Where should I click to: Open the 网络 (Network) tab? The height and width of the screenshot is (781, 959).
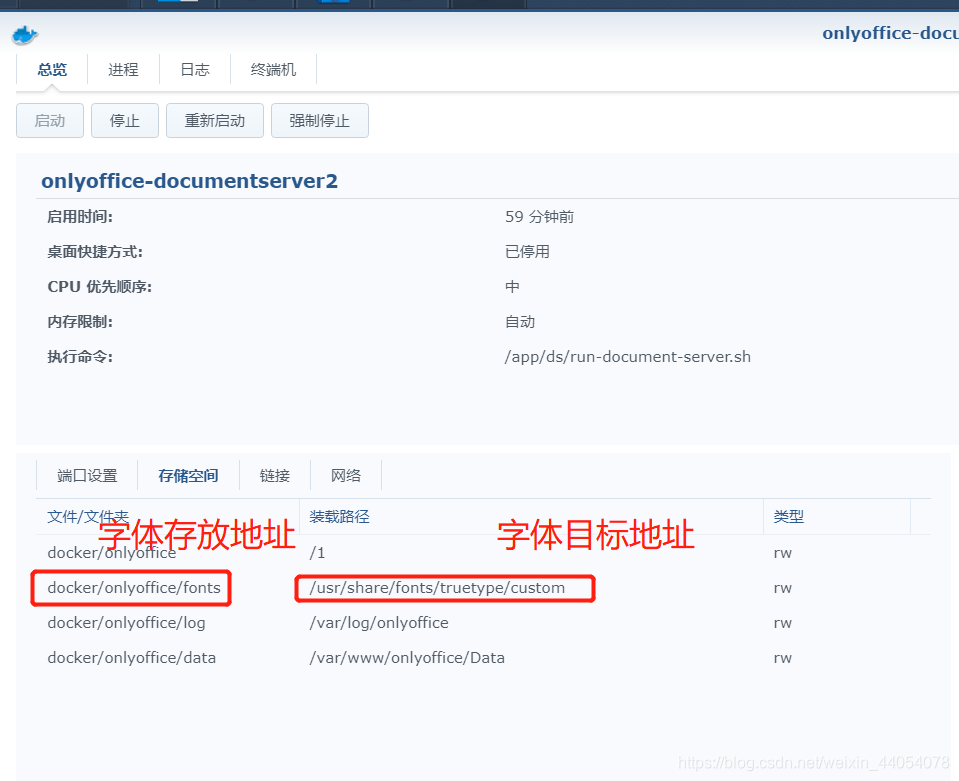(345, 475)
